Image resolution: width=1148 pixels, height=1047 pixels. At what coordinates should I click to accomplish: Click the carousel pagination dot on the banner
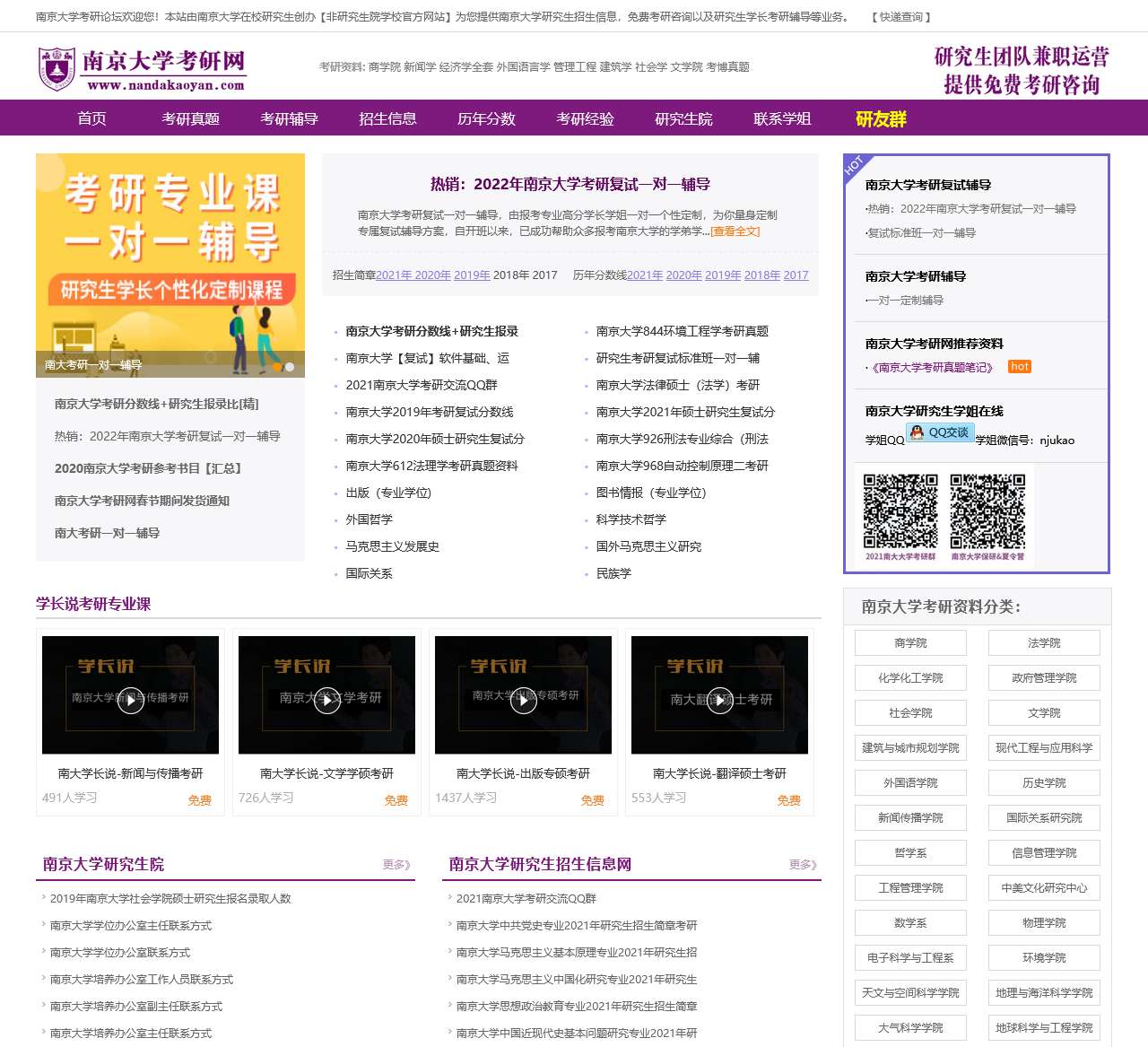(x=289, y=368)
